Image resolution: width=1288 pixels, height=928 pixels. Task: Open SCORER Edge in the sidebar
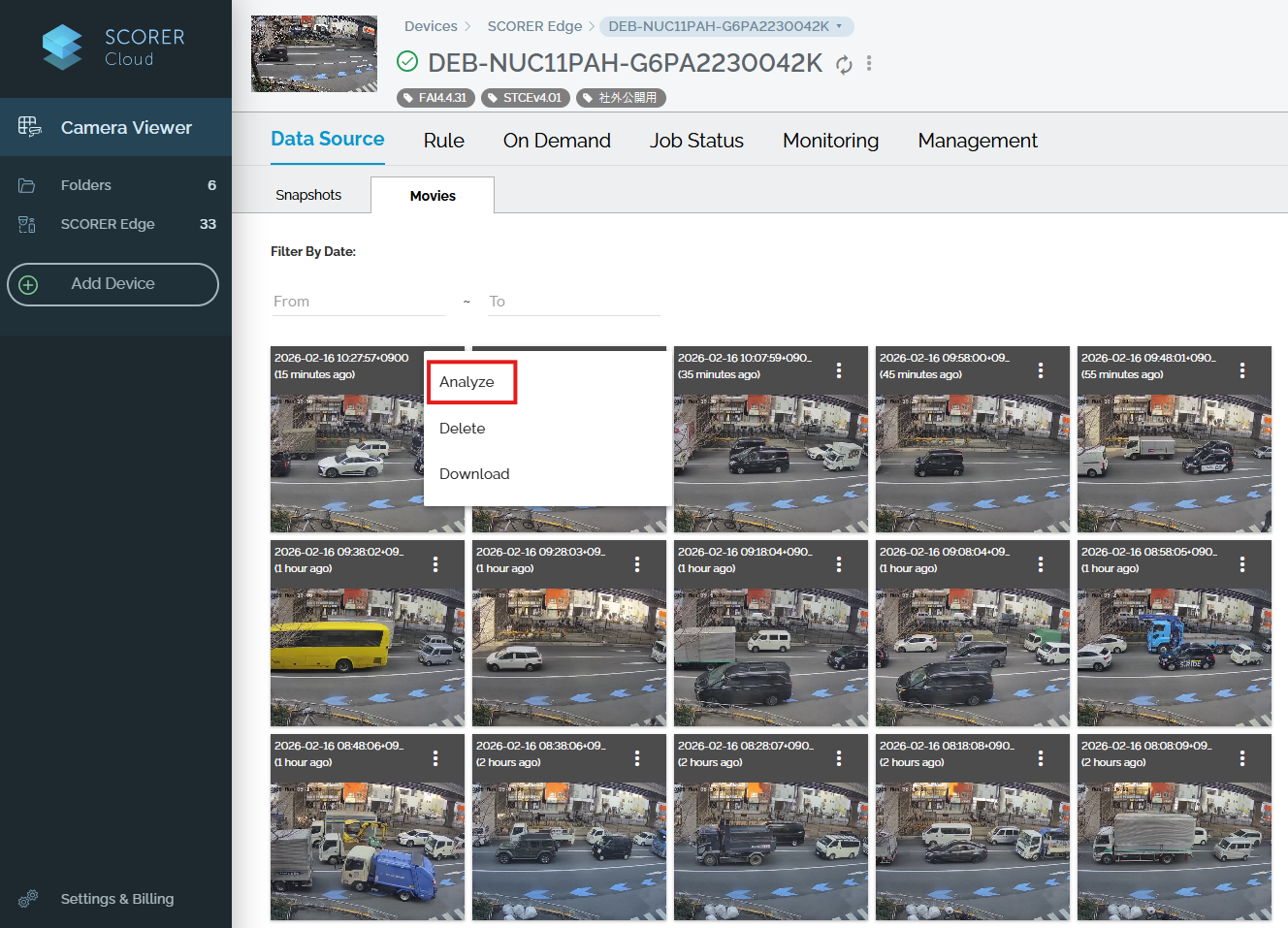(x=108, y=224)
